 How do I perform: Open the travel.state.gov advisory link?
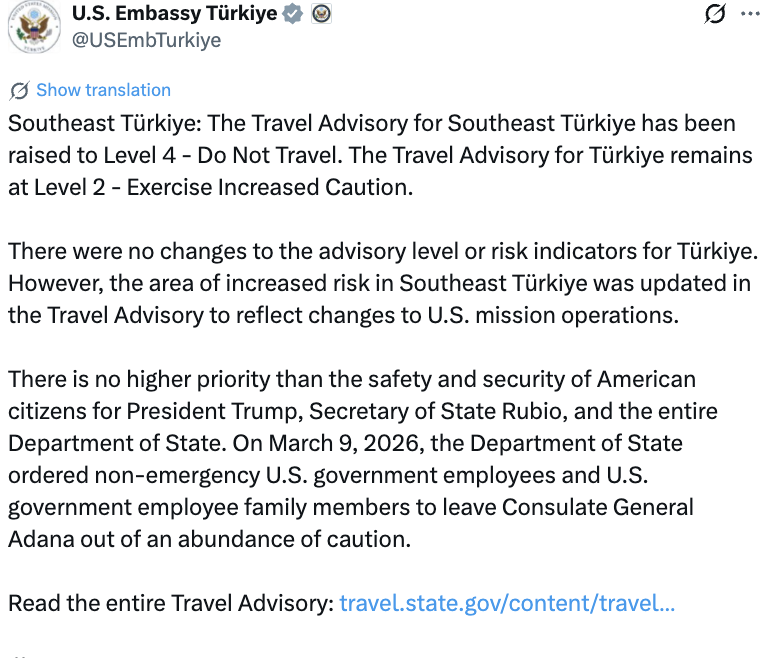[507, 604]
